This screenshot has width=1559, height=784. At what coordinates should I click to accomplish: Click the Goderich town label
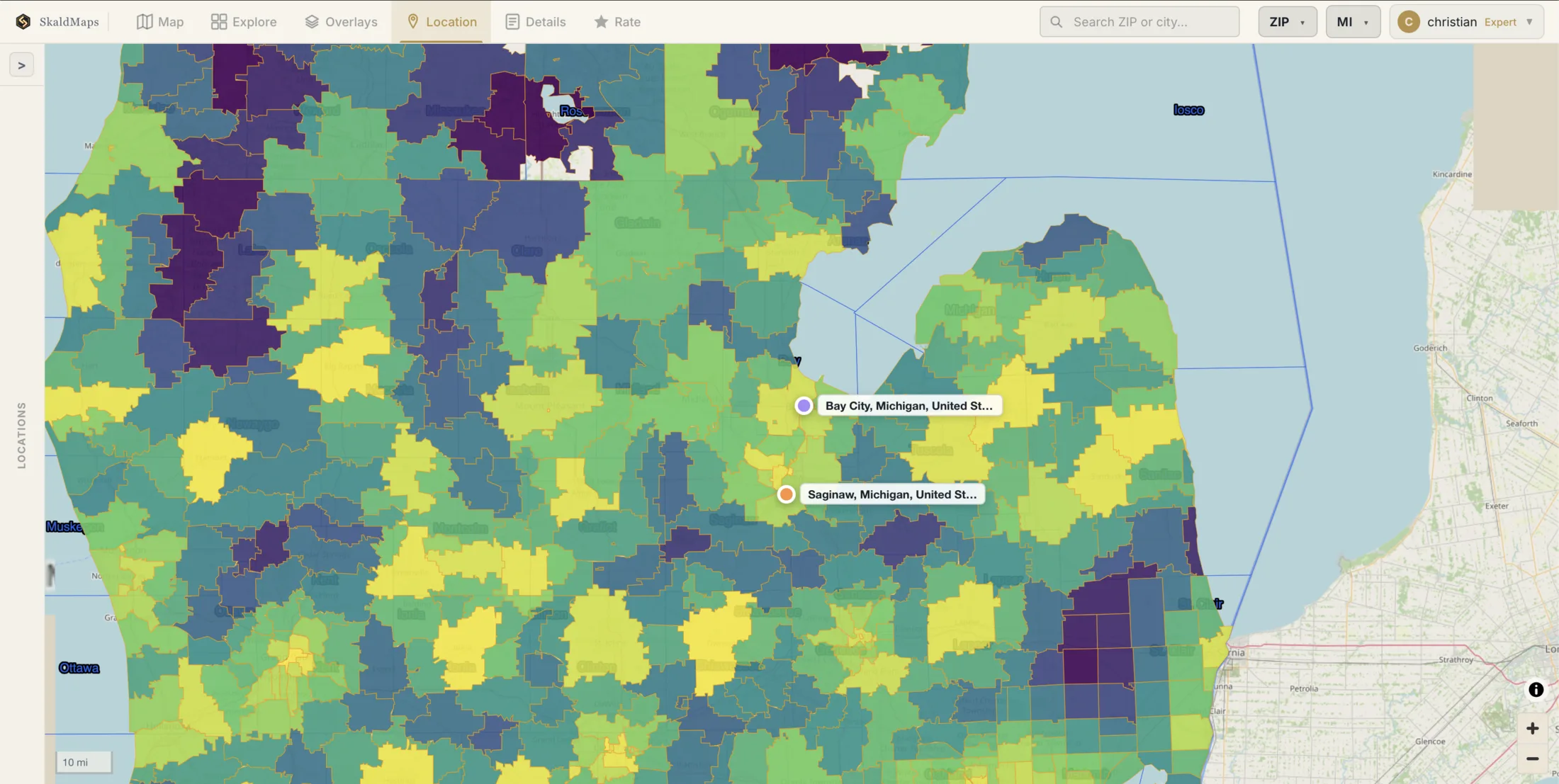click(x=1430, y=348)
